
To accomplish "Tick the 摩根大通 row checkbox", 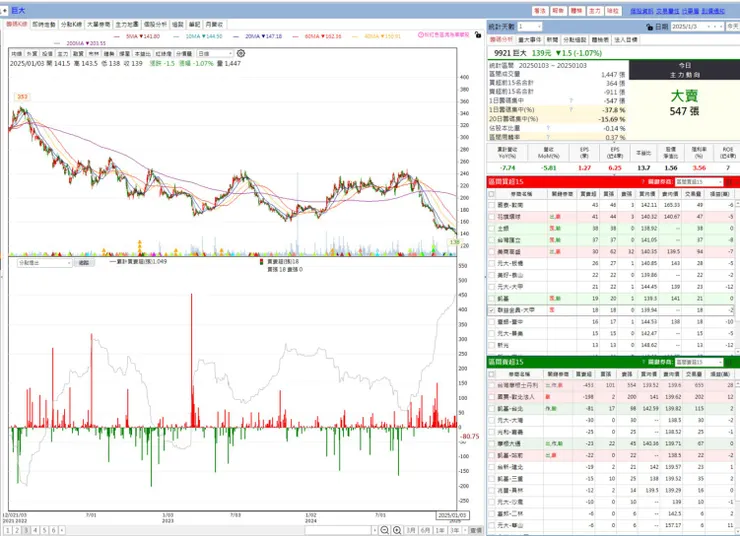I will [491, 444].
